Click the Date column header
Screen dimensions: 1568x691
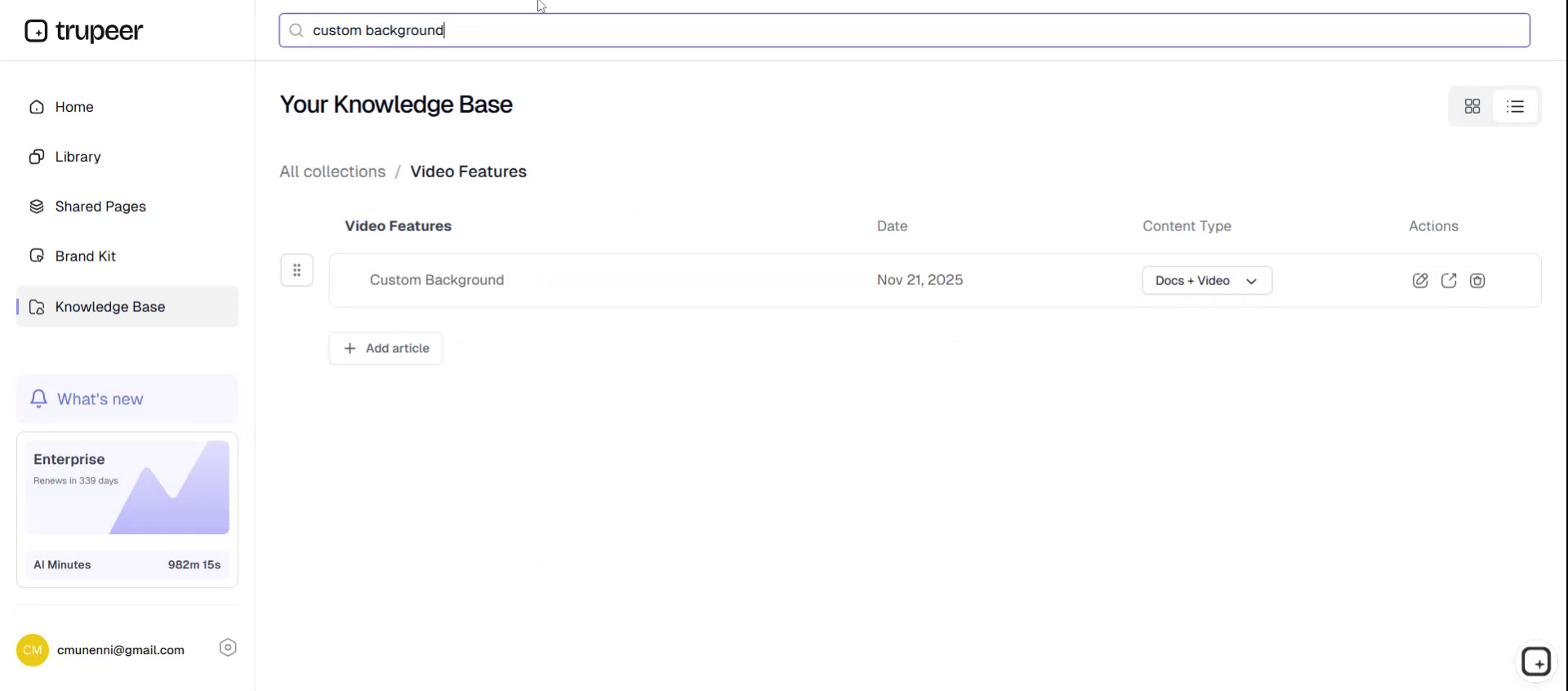click(x=893, y=226)
